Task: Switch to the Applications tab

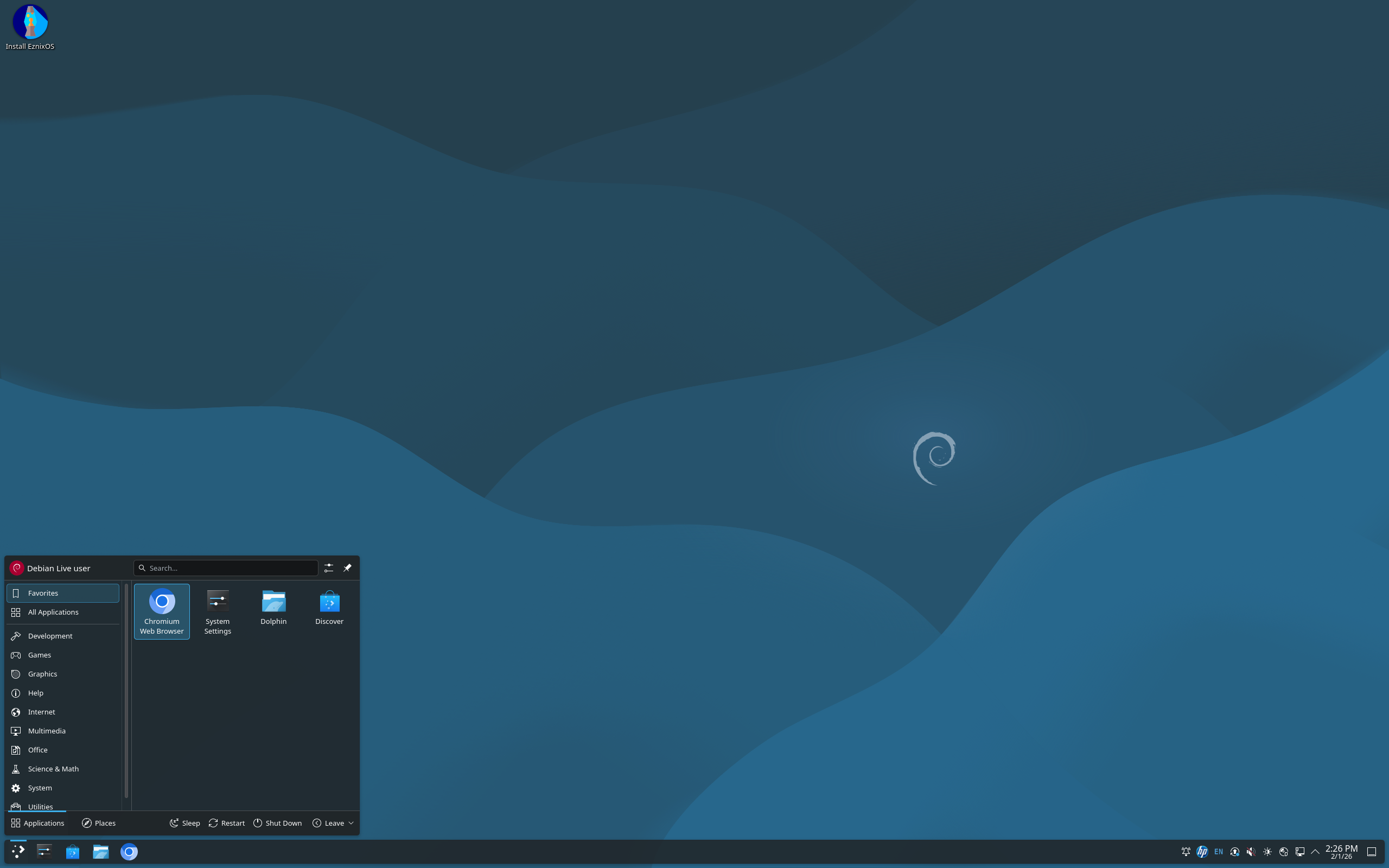Action: (38, 822)
